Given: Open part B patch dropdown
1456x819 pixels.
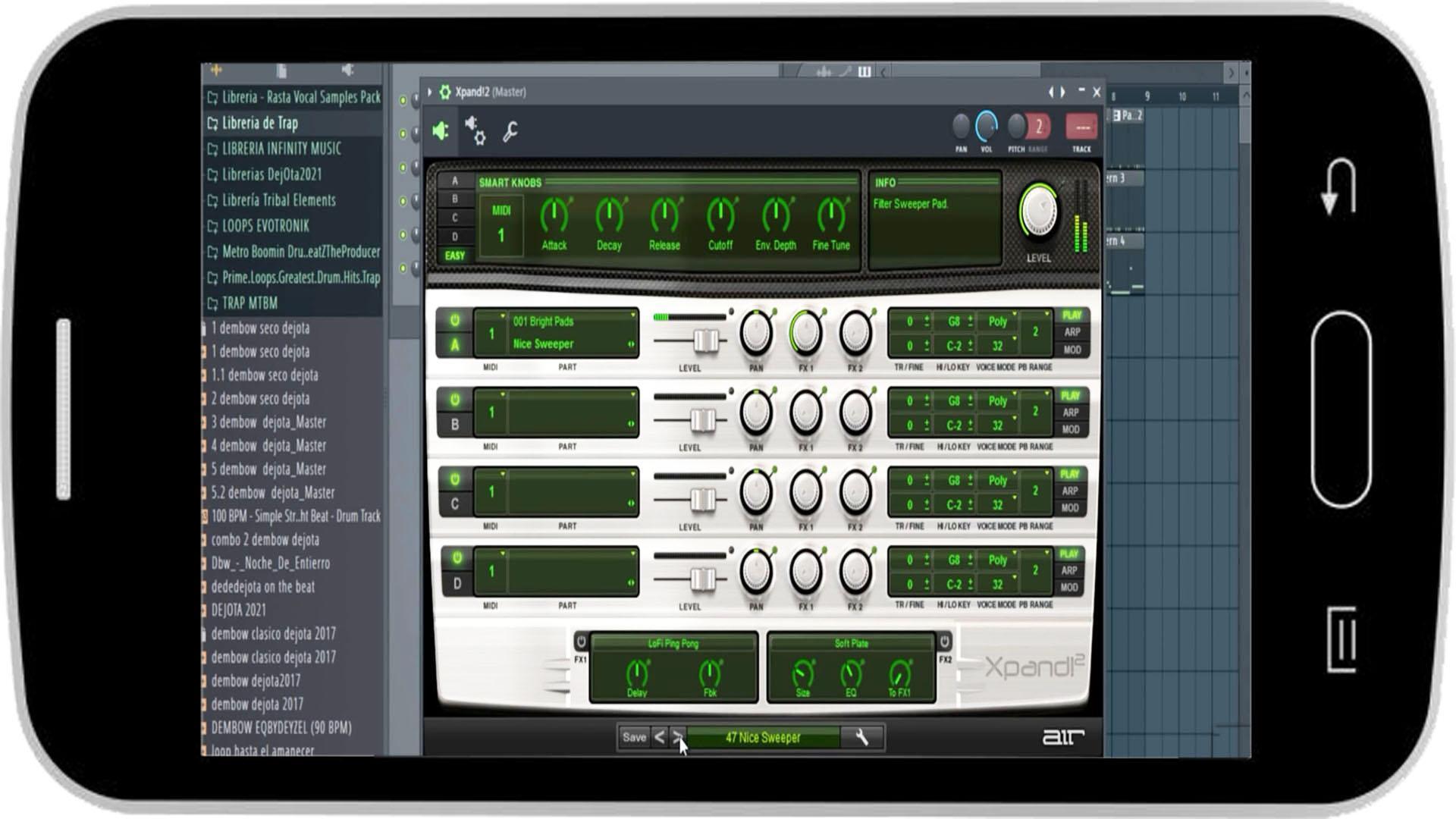Looking at the screenshot, I should click(x=573, y=400).
